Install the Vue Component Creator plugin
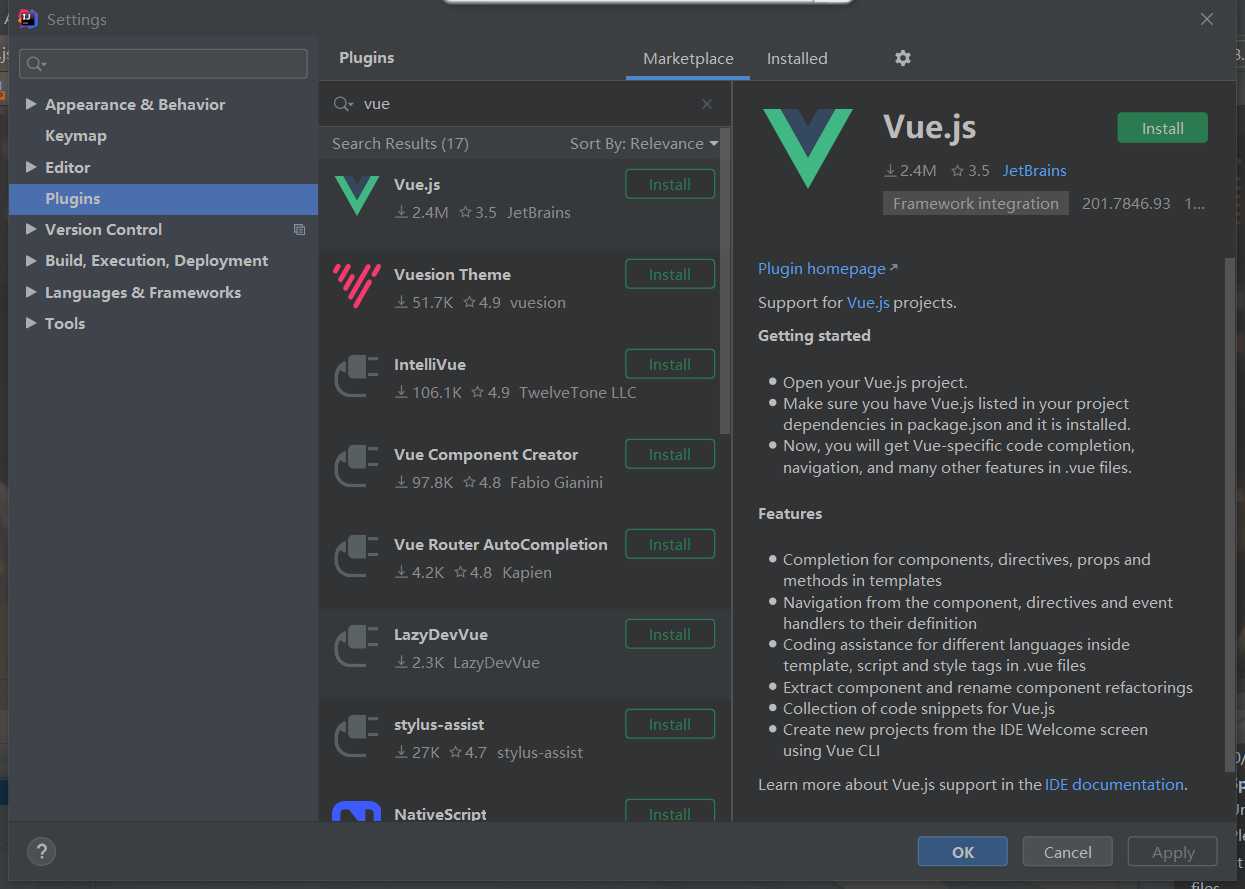The width and height of the screenshot is (1245, 889). (x=670, y=455)
